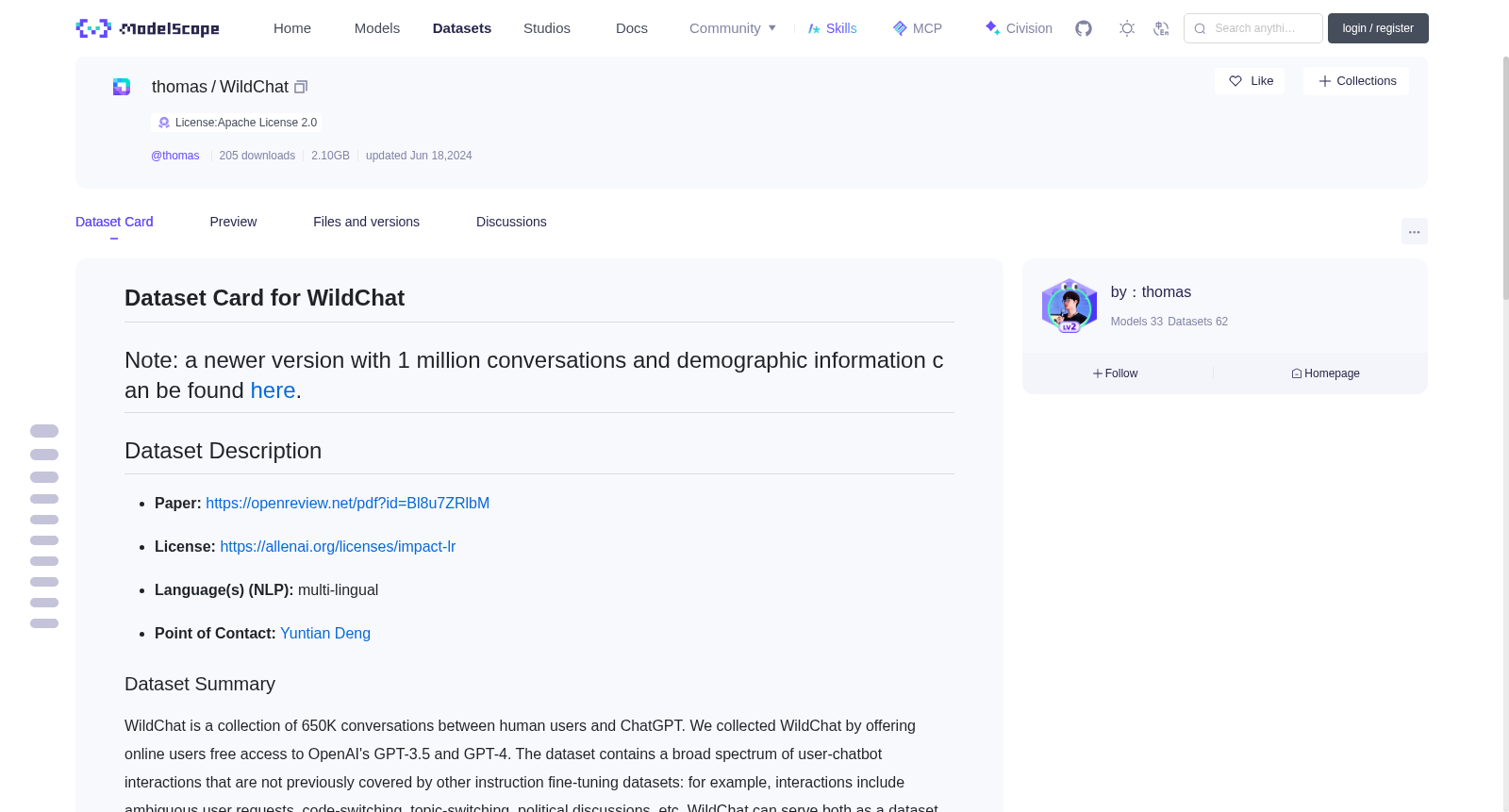
Task: Open the Yuntian Deng contact link
Action: [x=325, y=634]
